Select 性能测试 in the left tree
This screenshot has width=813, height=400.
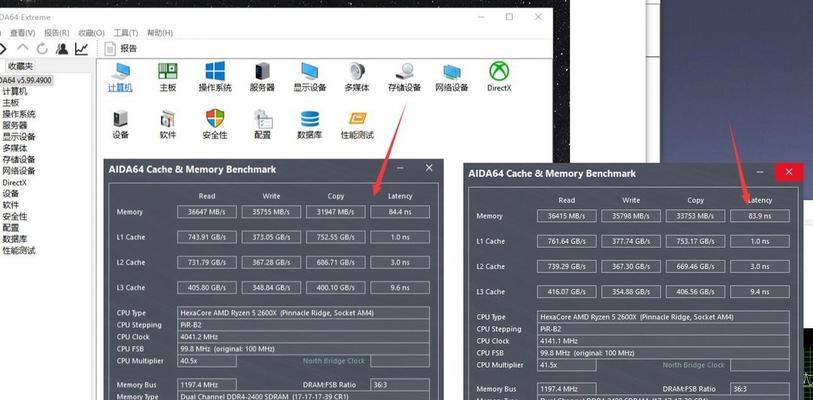pos(19,251)
